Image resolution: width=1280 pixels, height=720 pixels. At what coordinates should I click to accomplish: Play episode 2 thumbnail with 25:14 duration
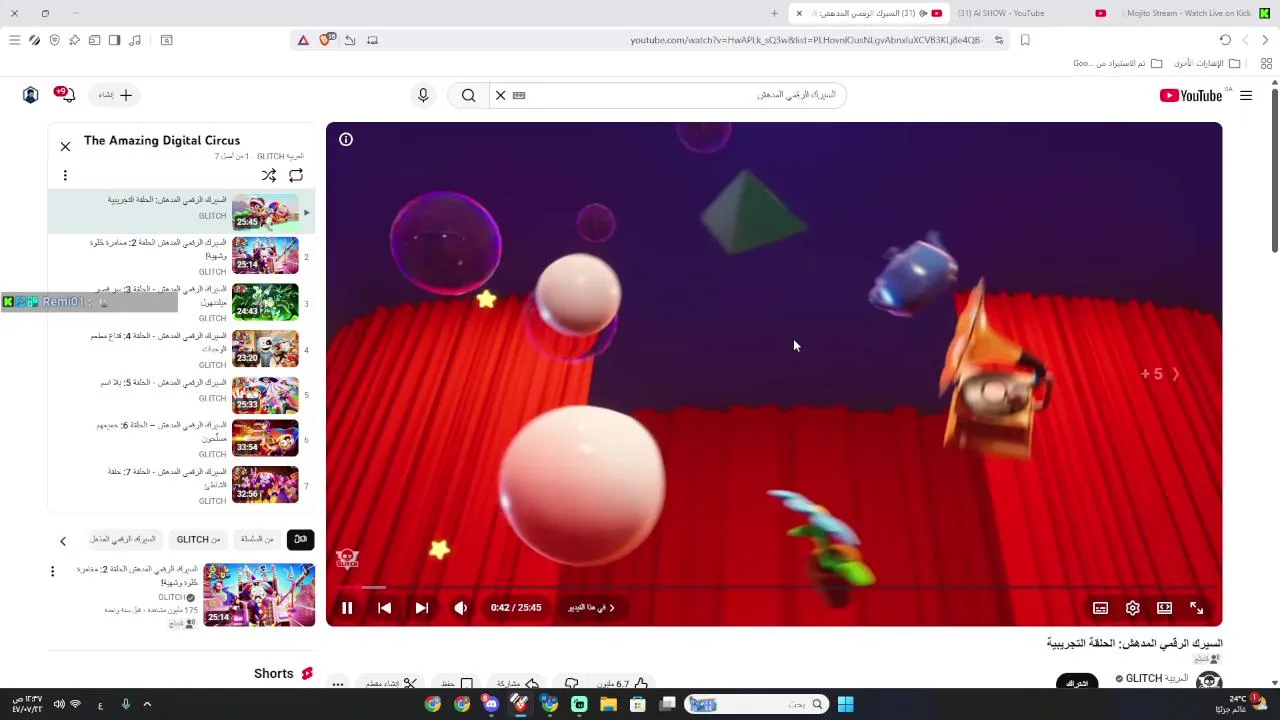pyautogui.click(x=265, y=256)
